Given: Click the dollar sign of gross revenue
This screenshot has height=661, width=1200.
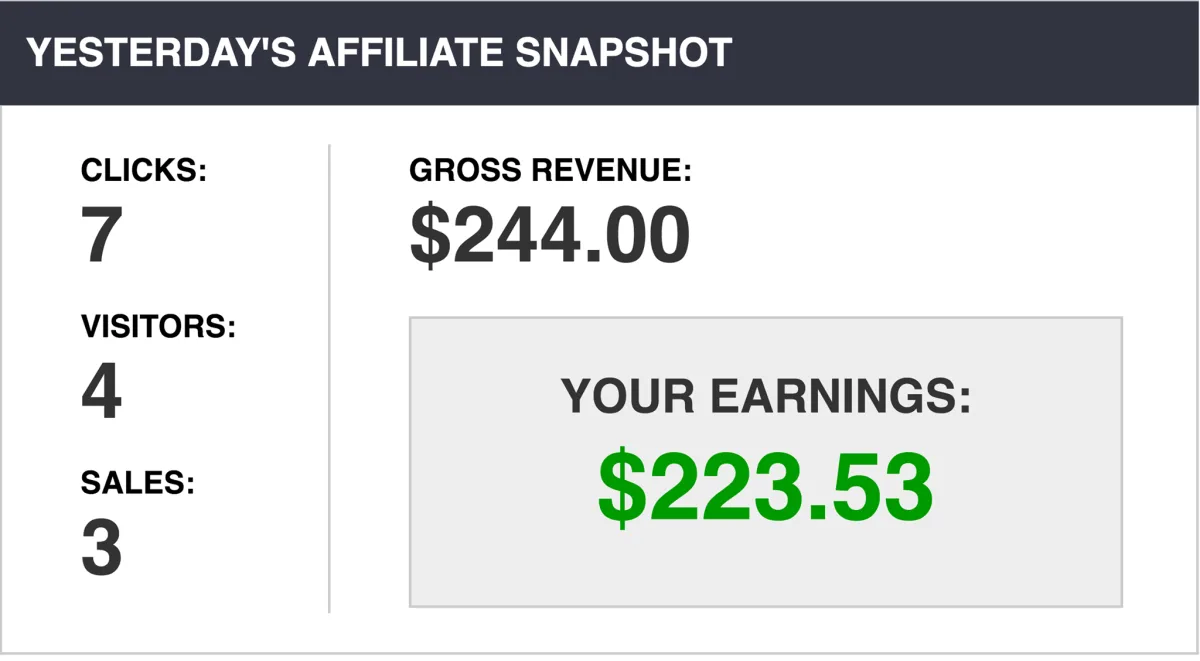Looking at the screenshot, I should click(430, 236).
